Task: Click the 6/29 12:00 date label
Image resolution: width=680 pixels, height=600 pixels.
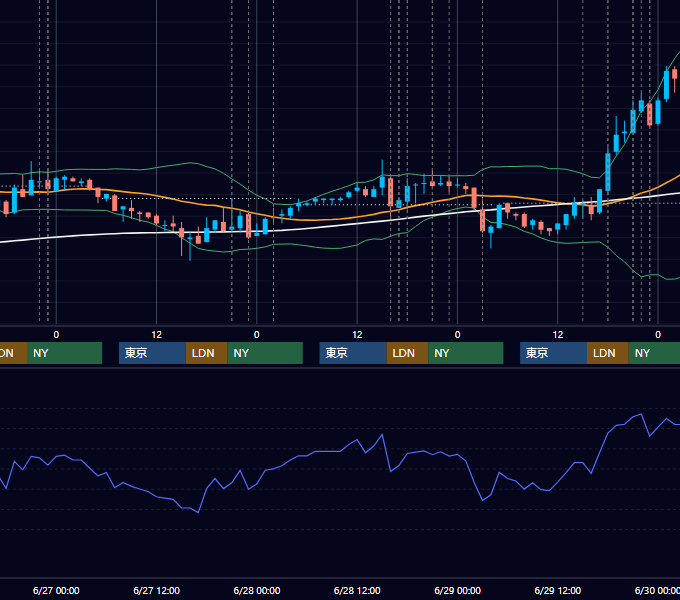Action: tap(558, 590)
